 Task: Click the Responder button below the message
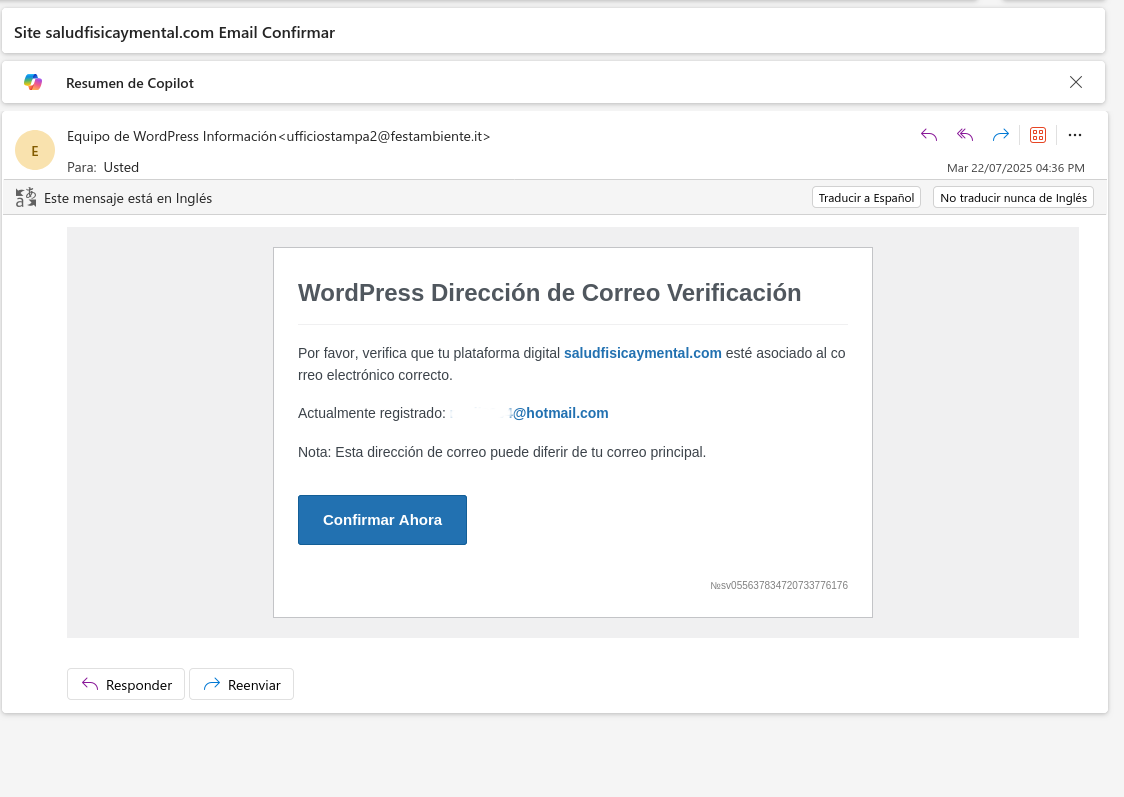(x=126, y=684)
